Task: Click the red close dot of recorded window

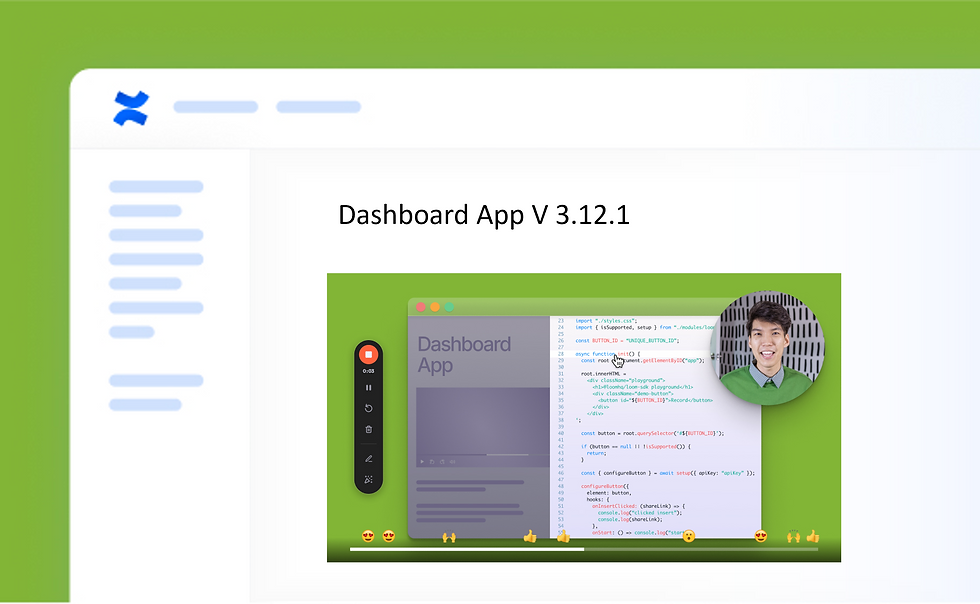Action: (x=421, y=307)
